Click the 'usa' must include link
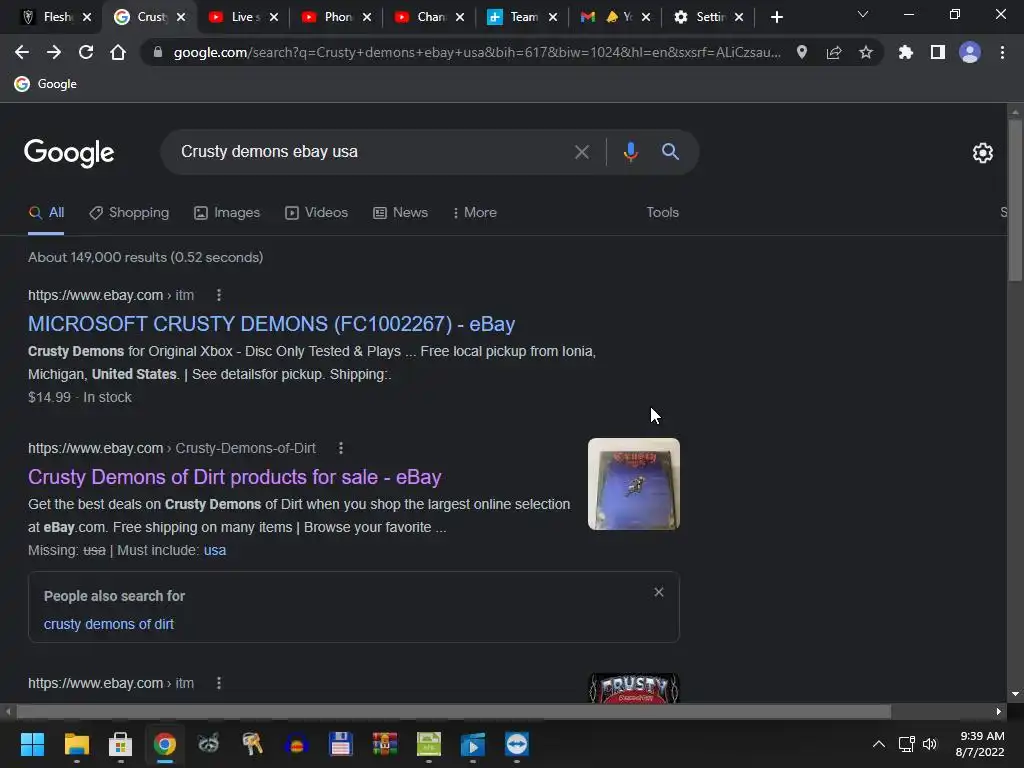 point(215,550)
